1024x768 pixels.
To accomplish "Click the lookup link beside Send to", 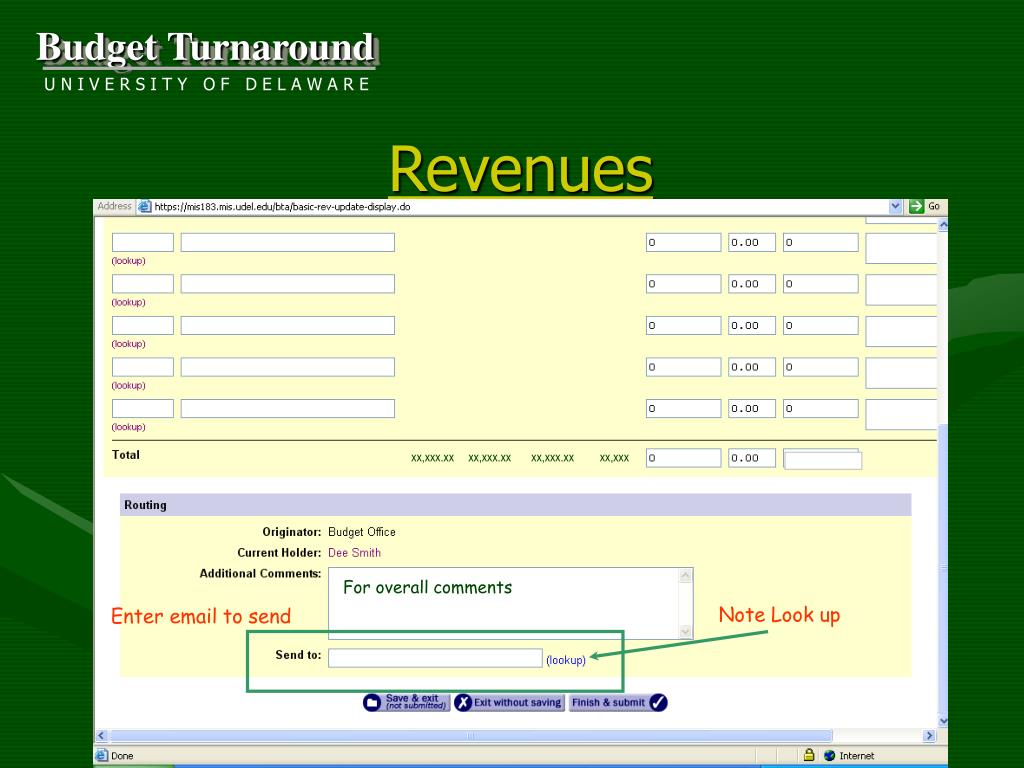I will coord(566,660).
